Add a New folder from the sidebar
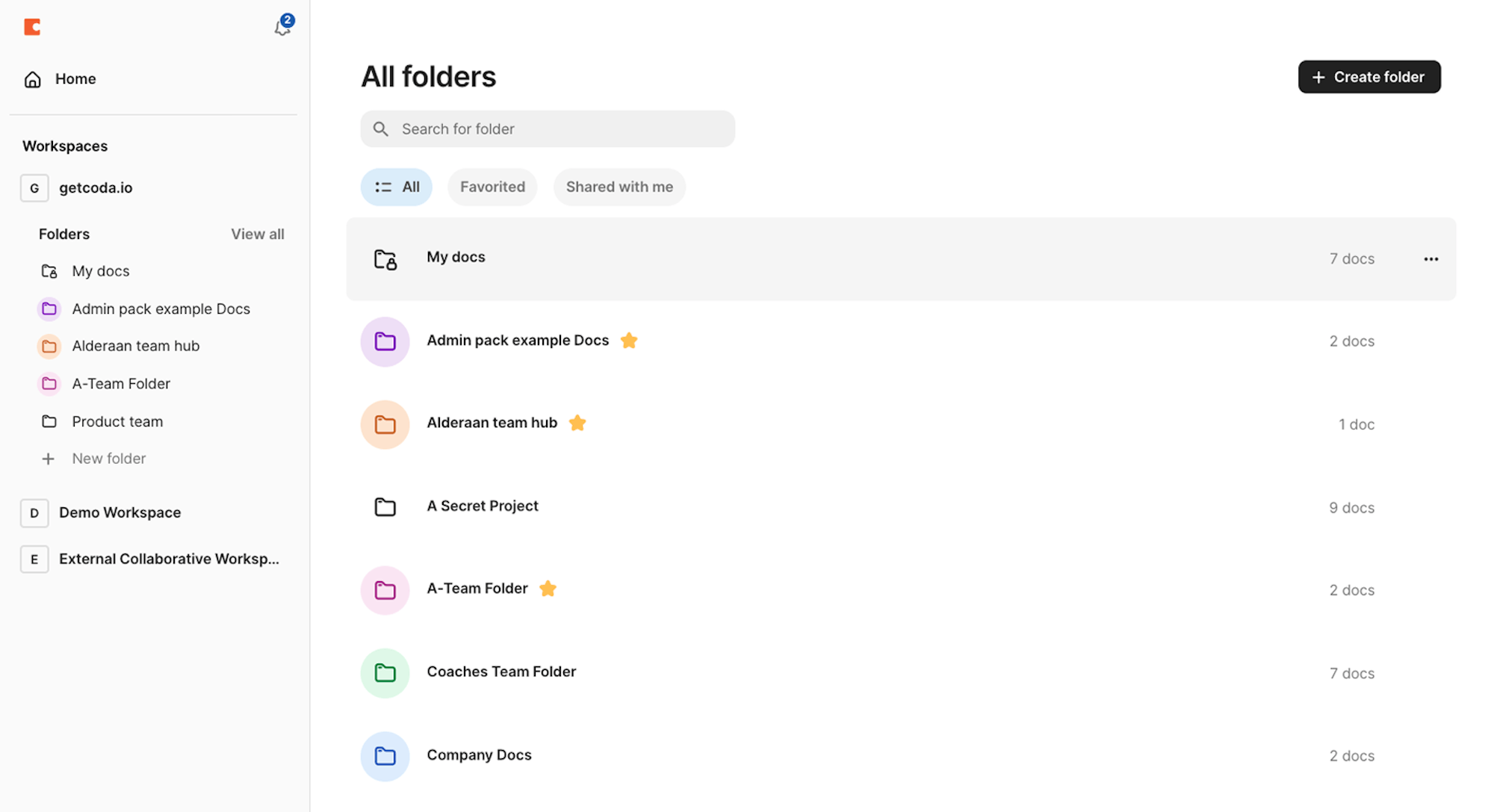1494x812 pixels. 108,459
